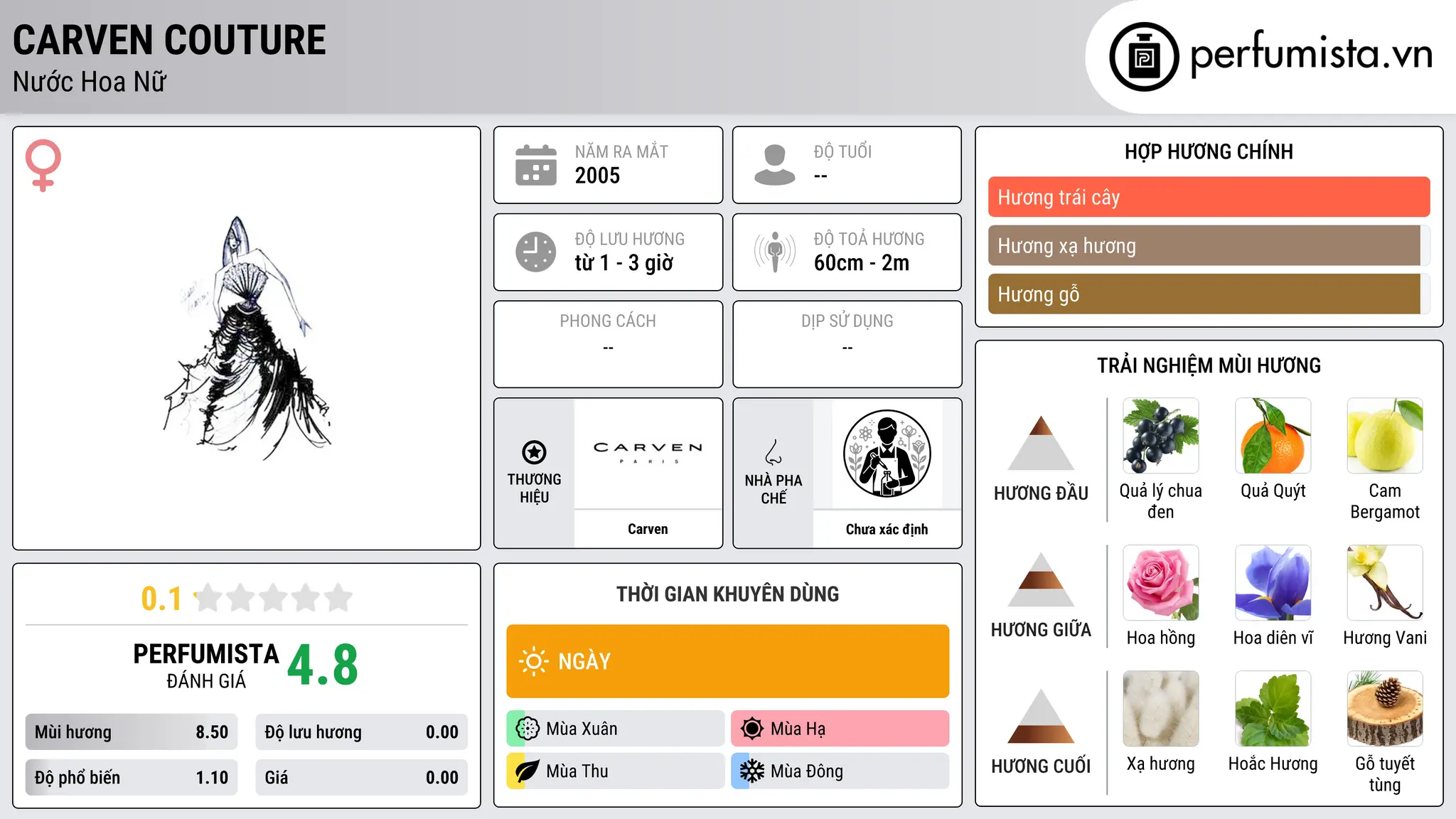The height and width of the screenshot is (819, 1456).
Task: Click the Carven Paris brand logo
Action: coord(648,453)
